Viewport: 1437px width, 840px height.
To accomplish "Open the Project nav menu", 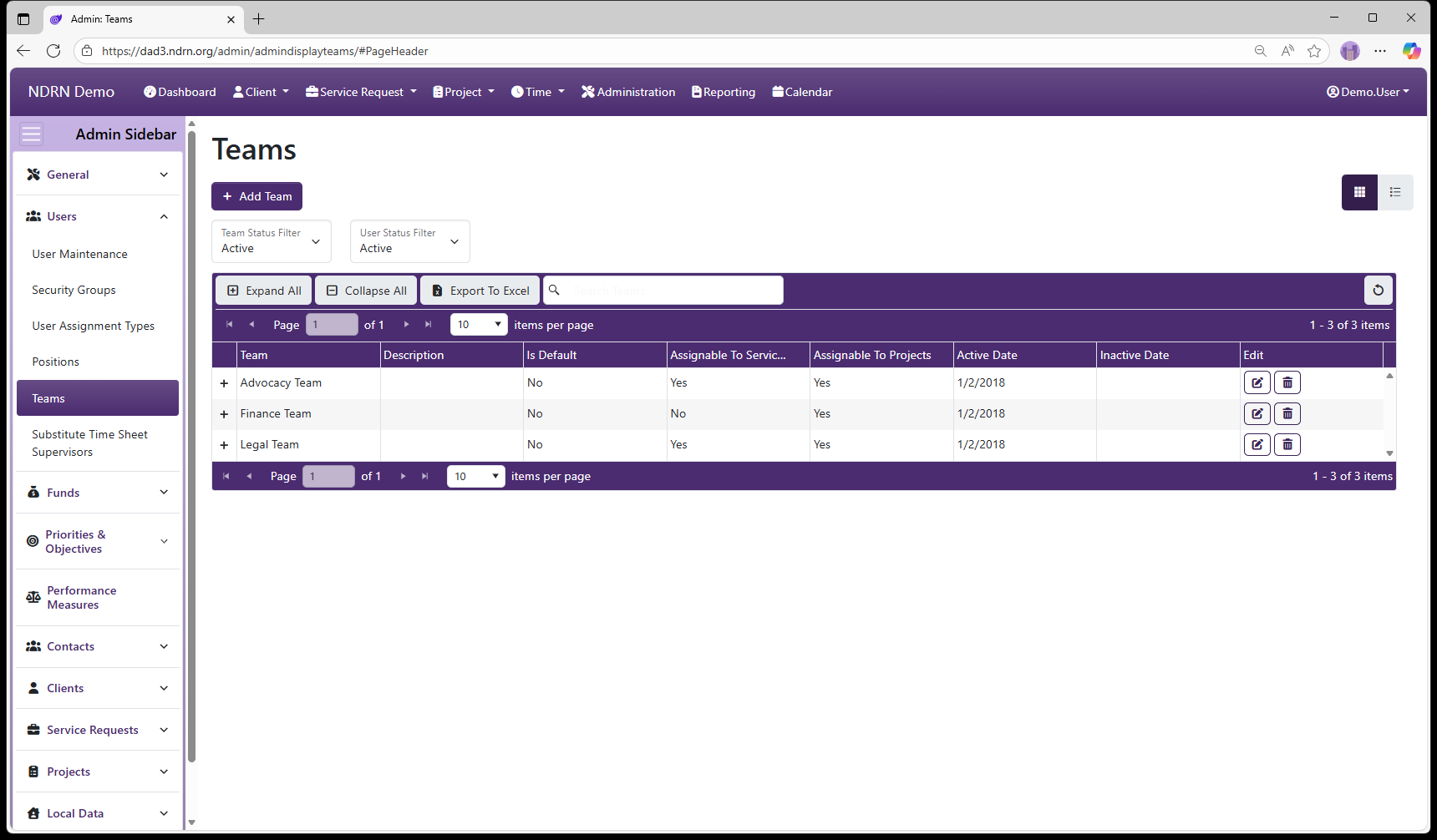I will pyautogui.click(x=464, y=92).
